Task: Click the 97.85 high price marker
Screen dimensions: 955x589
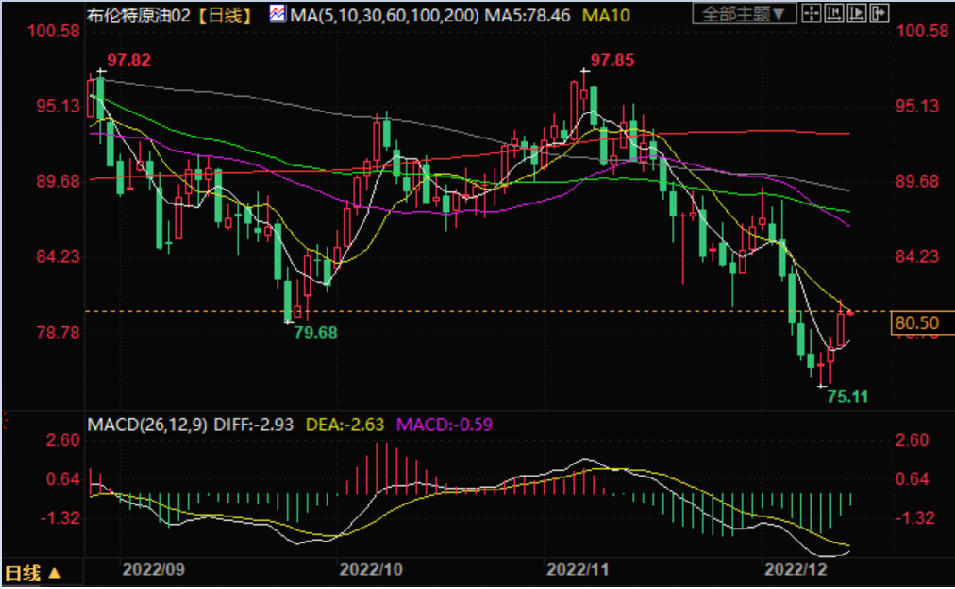Action: 612,61
